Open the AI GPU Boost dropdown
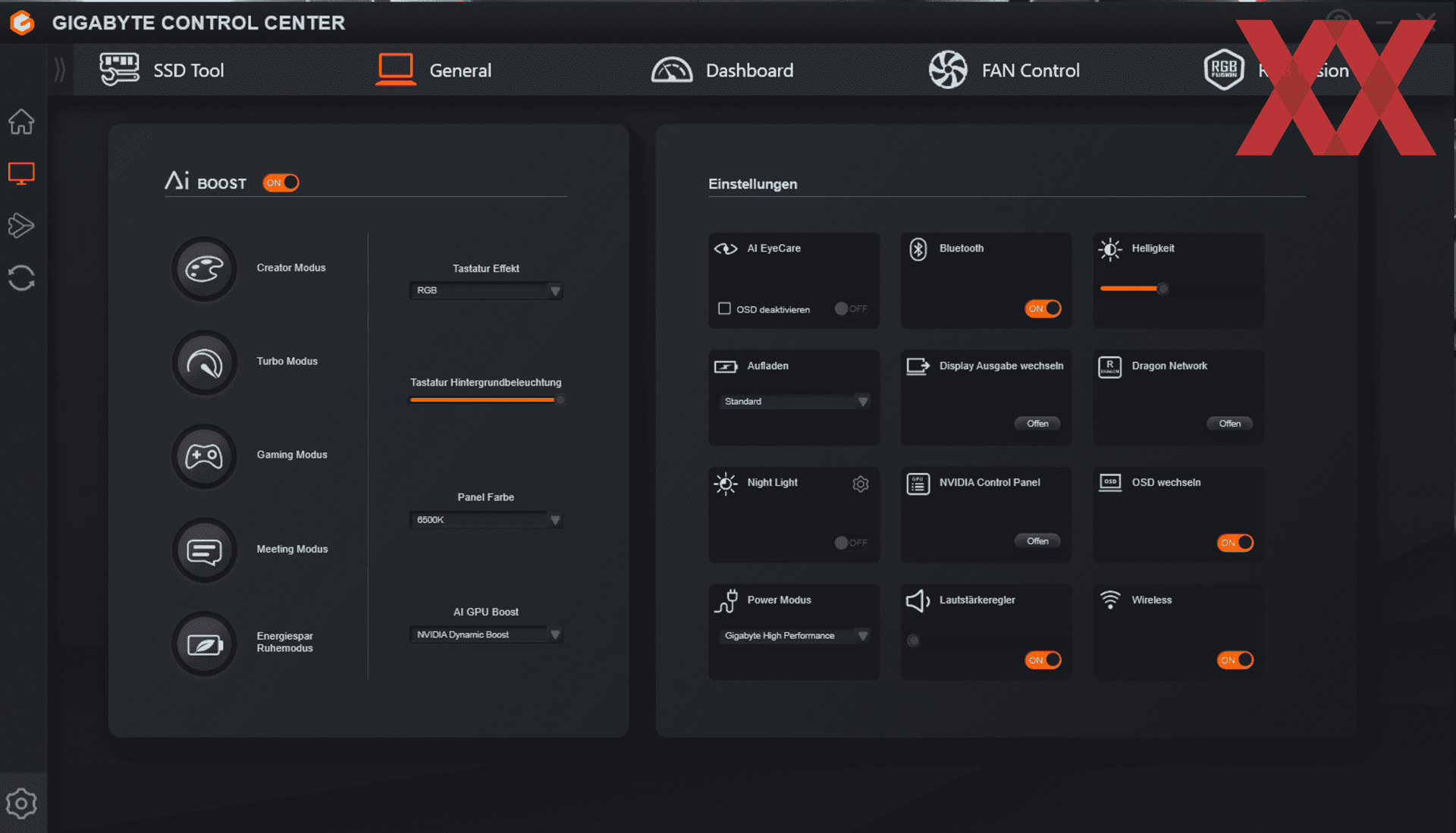 tap(486, 634)
